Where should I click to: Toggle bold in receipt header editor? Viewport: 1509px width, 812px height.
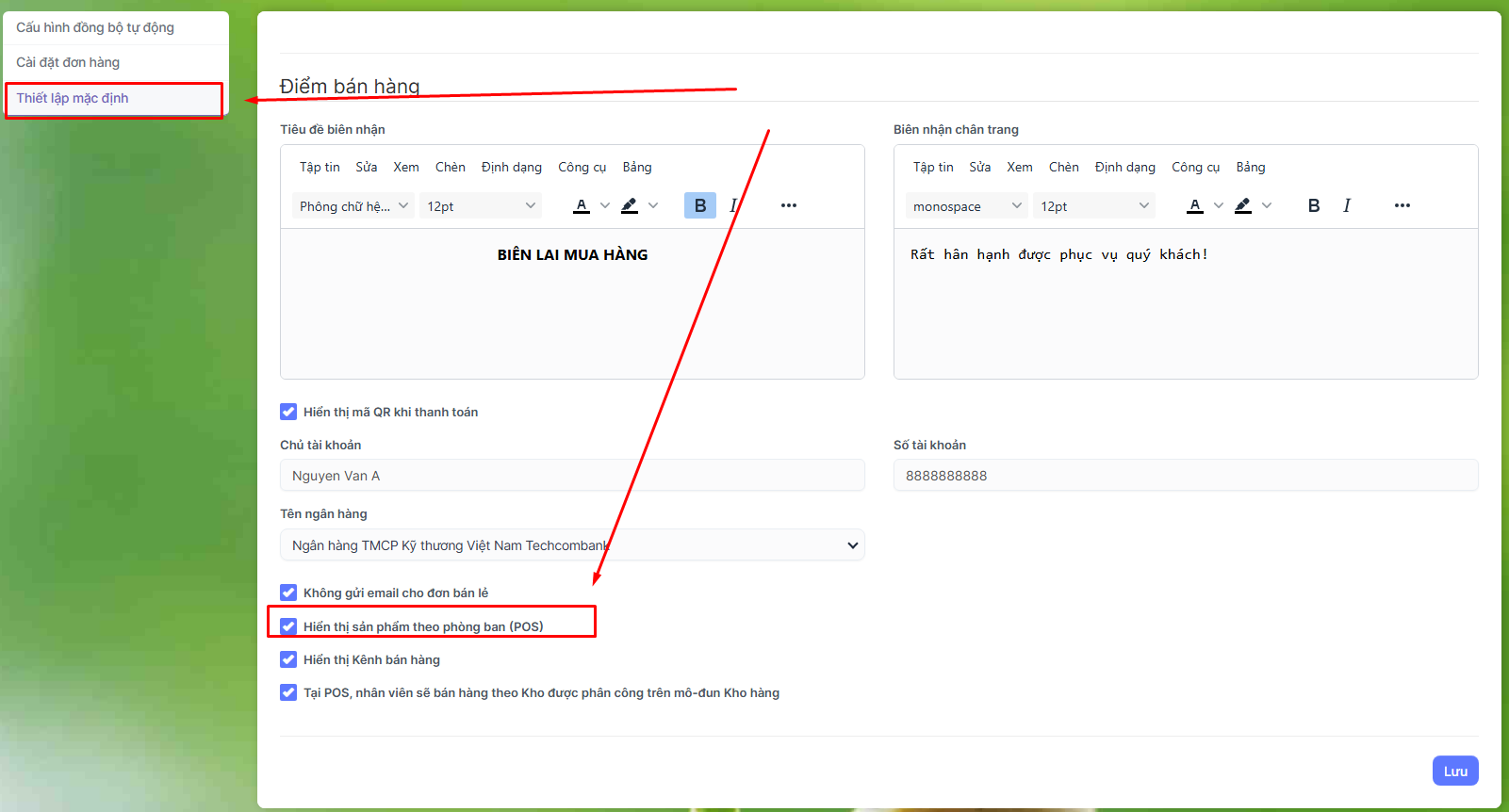(x=699, y=205)
